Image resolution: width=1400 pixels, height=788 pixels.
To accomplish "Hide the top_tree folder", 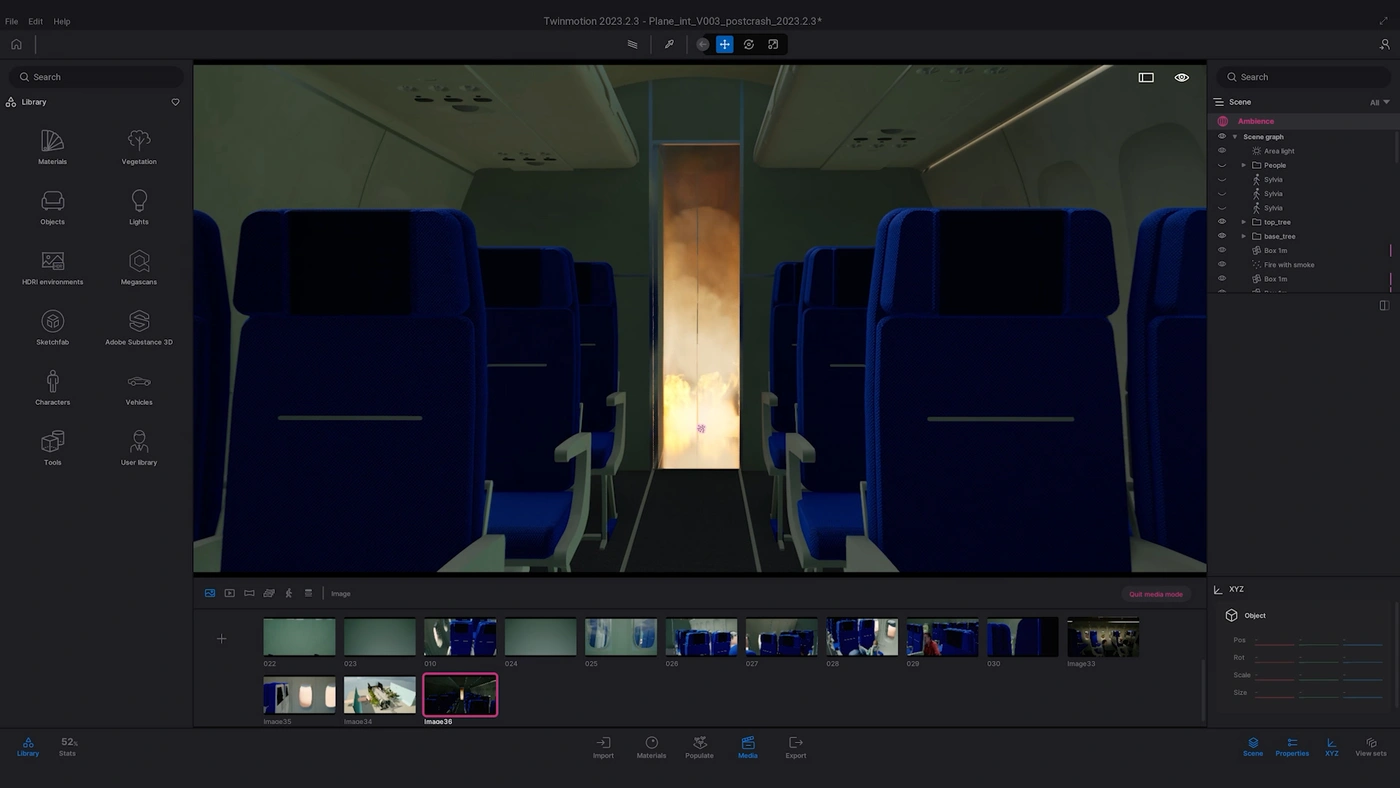I will tap(1221, 222).
